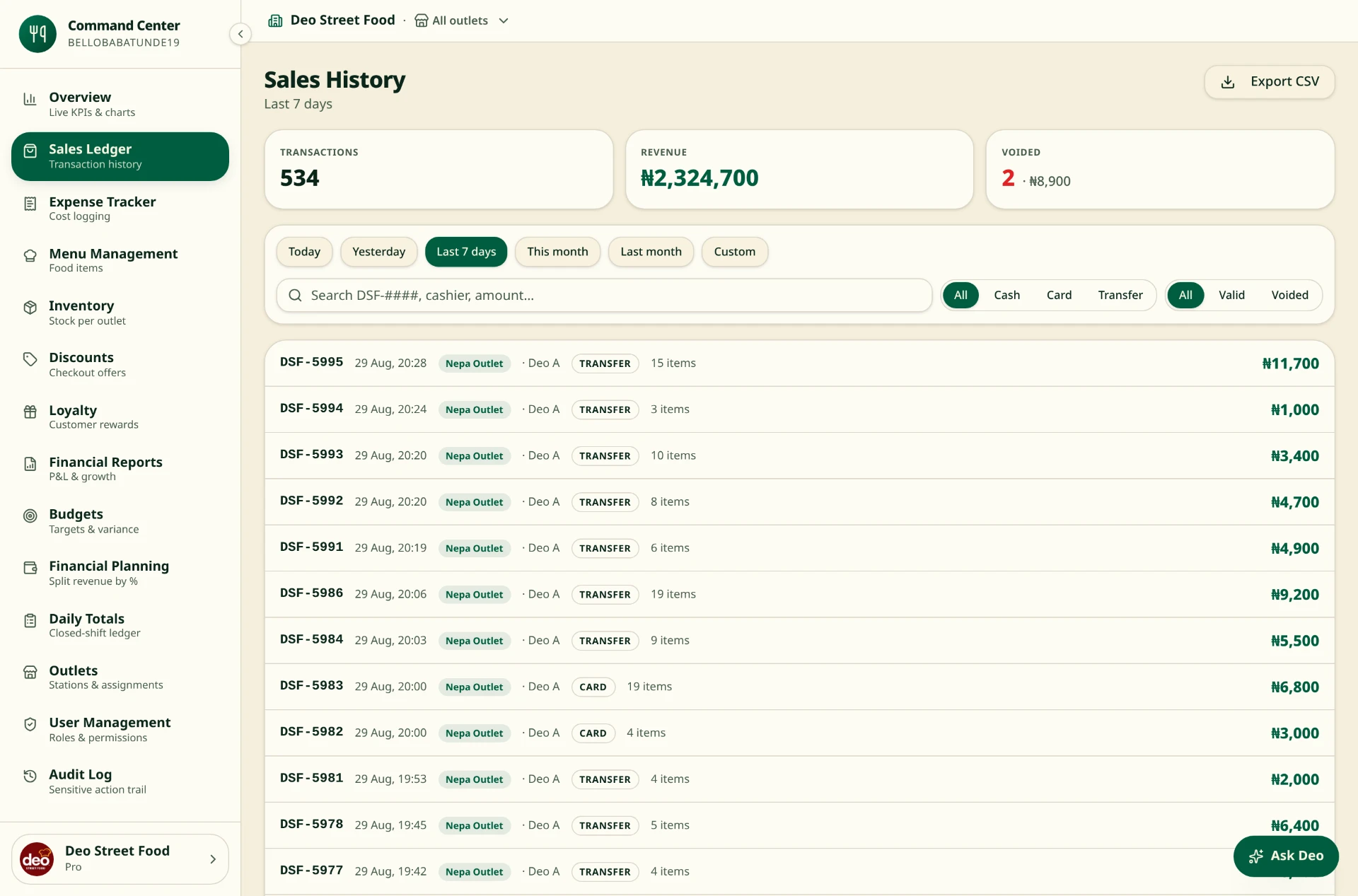
Task: Filter payments by Cash
Action: click(1006, 295)
